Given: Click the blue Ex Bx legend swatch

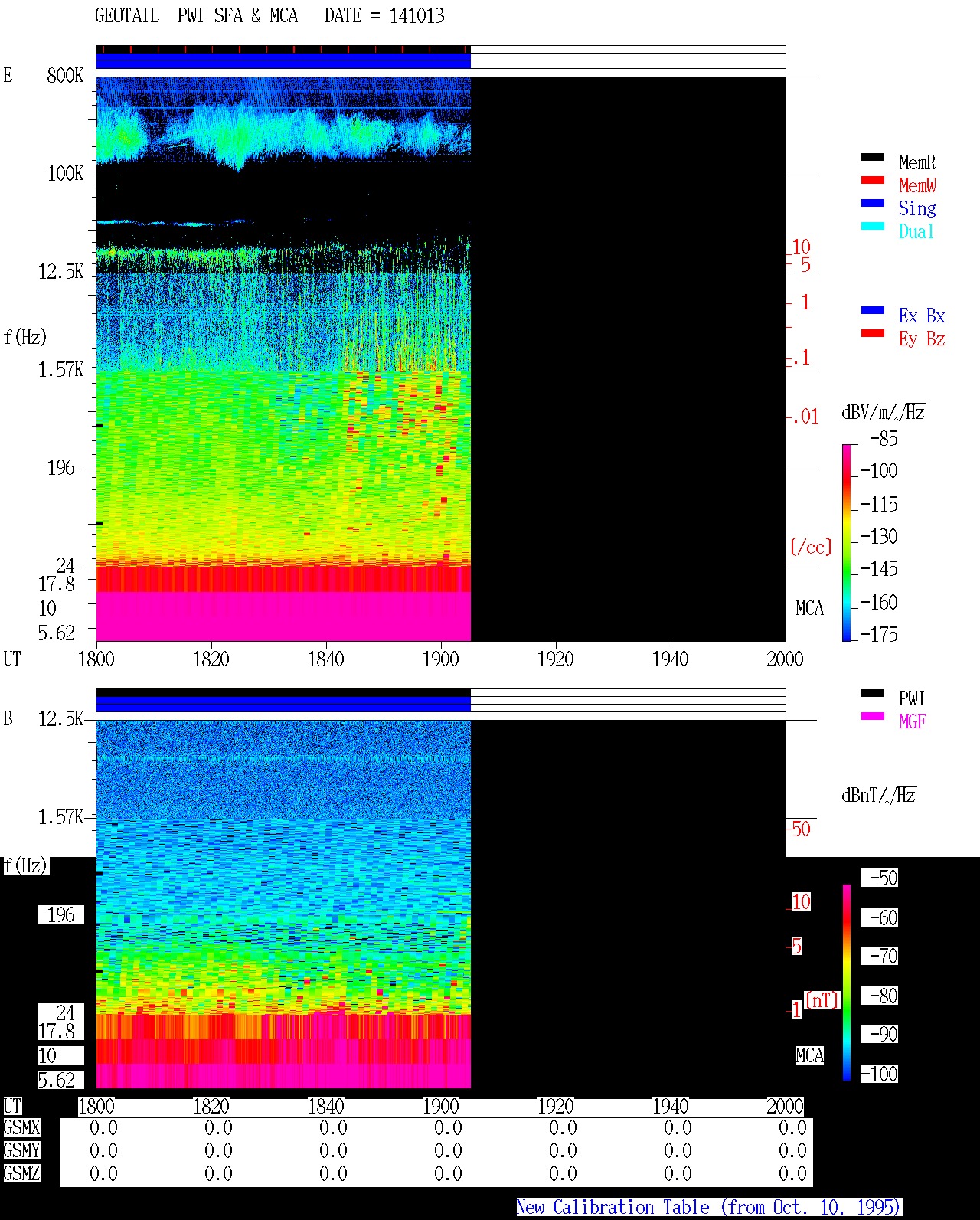Looking at the screenshot, I should (x=873, y=310).
